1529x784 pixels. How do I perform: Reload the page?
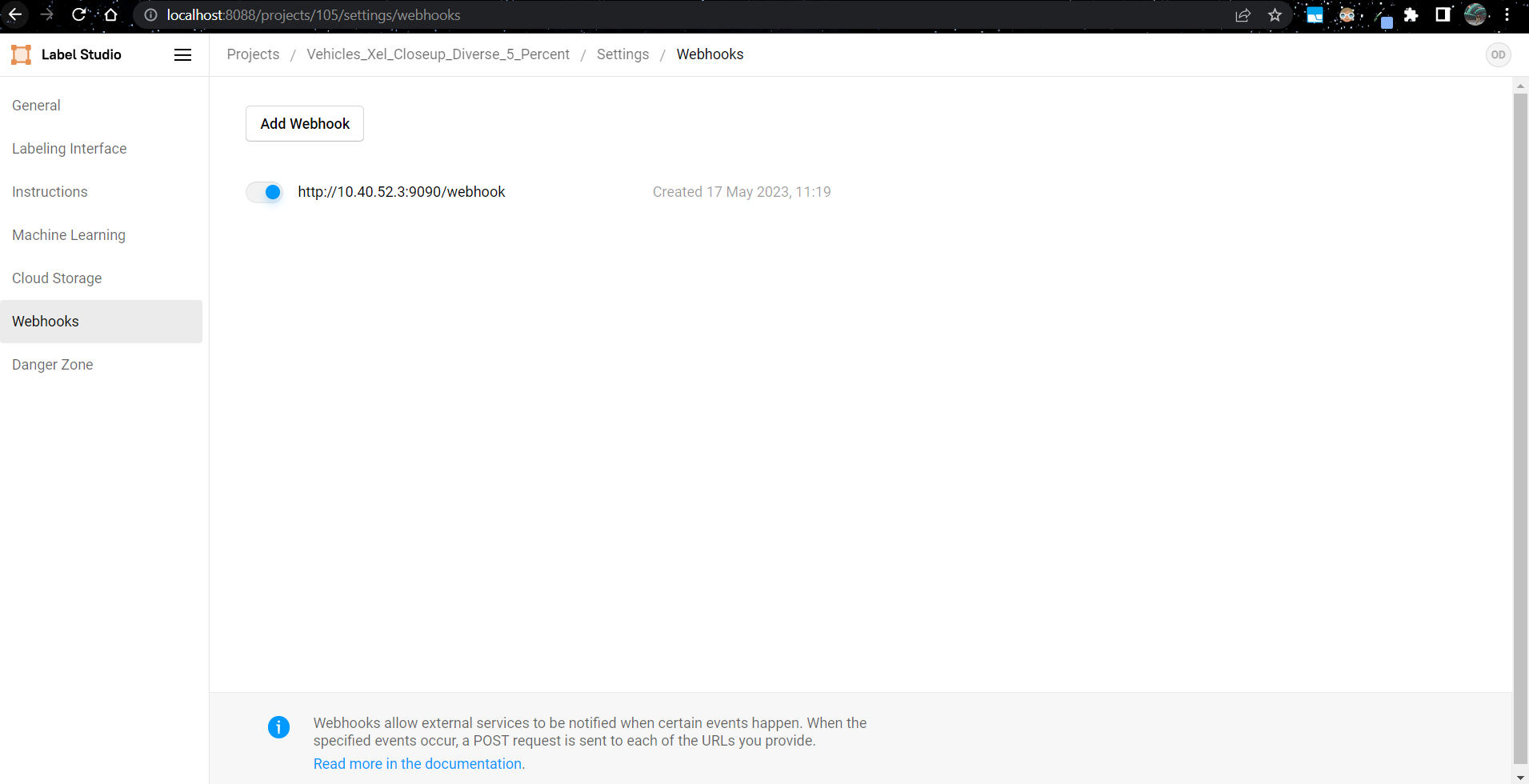(78, 14)
